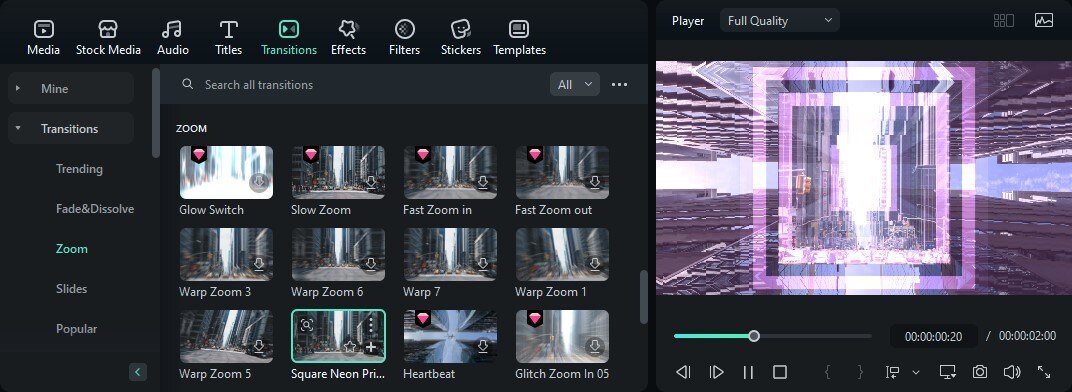Download the Warp Zoom 5 transition
The height and width of the screenshot is (392, 1072).
click(258, 346)
